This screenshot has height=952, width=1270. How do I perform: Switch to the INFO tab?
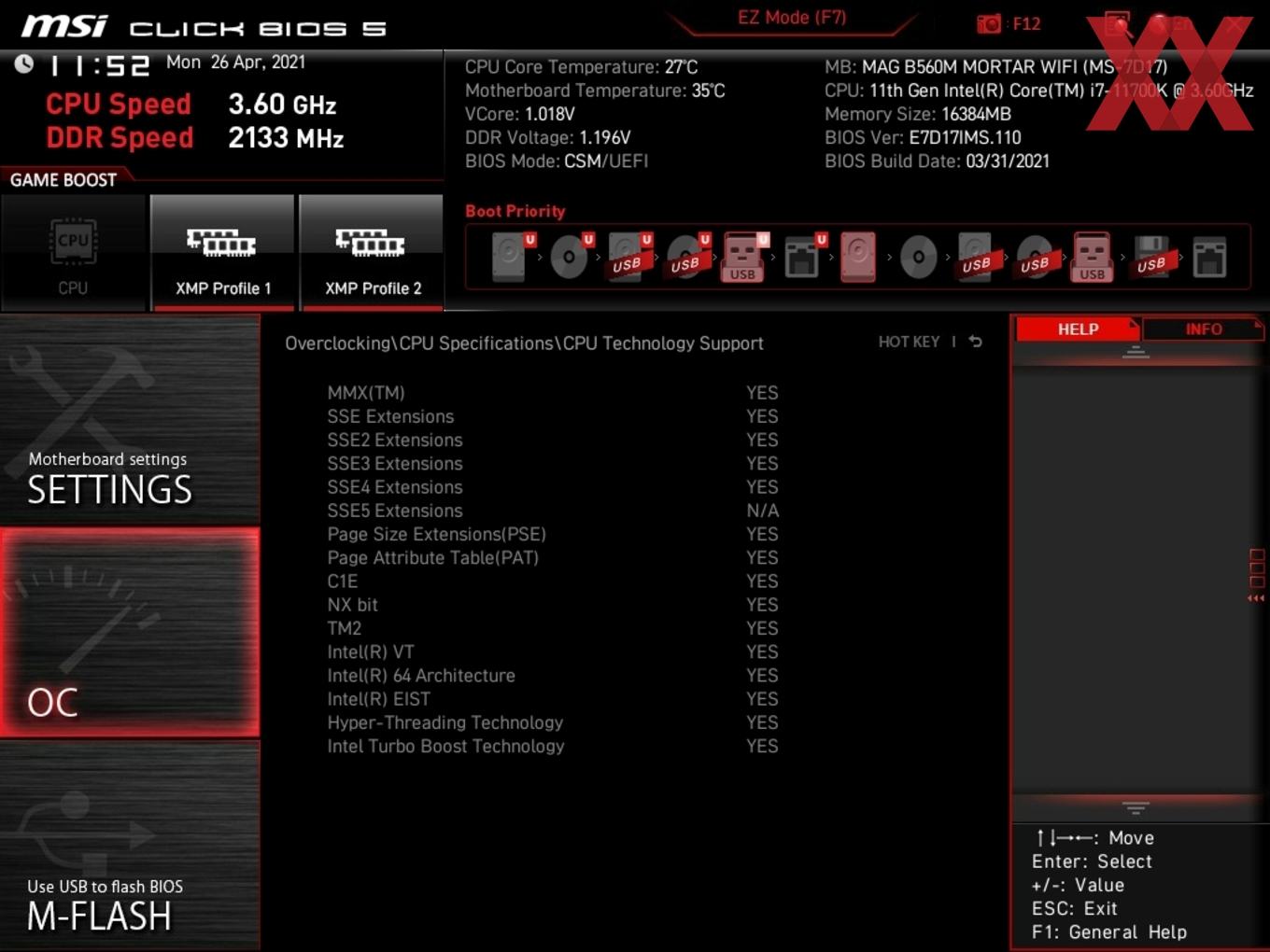(1203, 329)
